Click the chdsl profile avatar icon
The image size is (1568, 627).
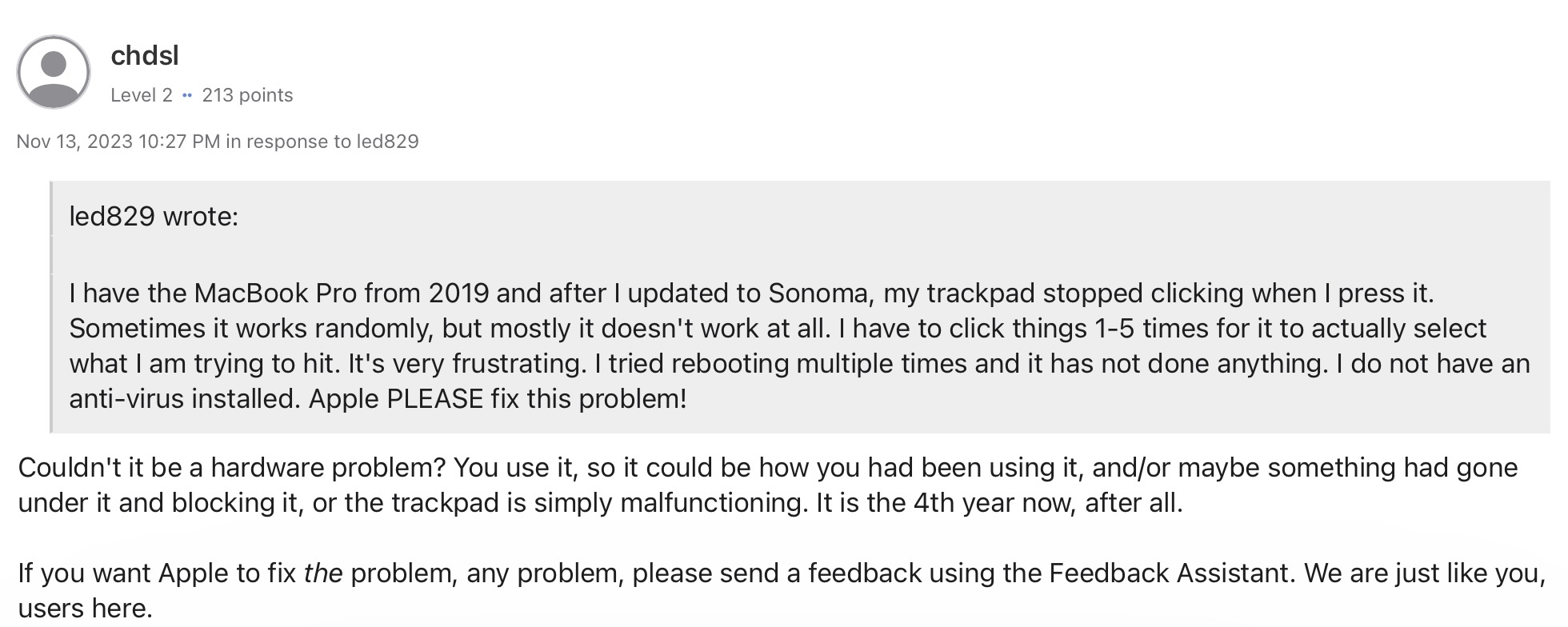[x=54, y=72]
